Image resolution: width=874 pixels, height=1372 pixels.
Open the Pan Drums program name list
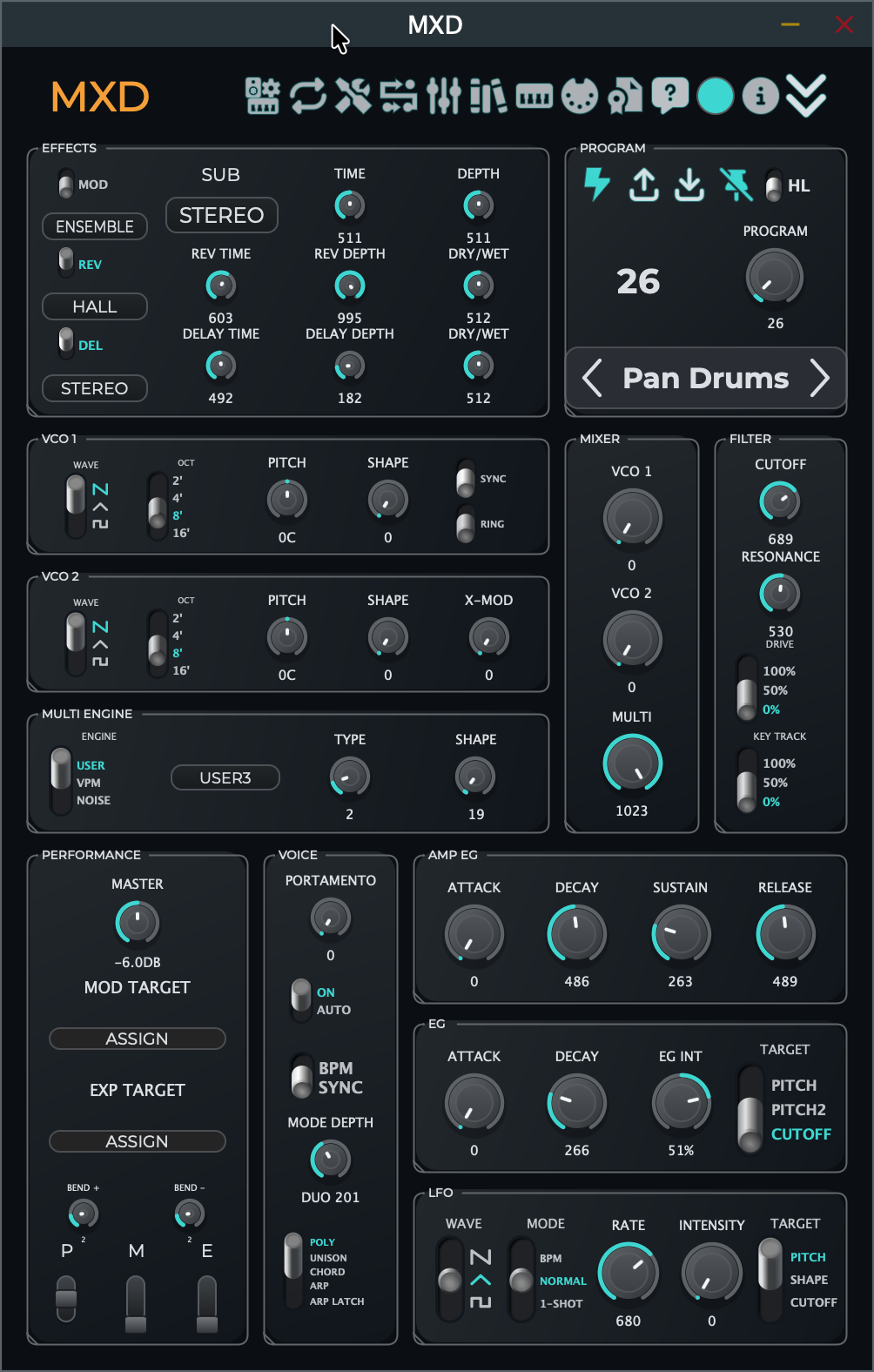706,378
